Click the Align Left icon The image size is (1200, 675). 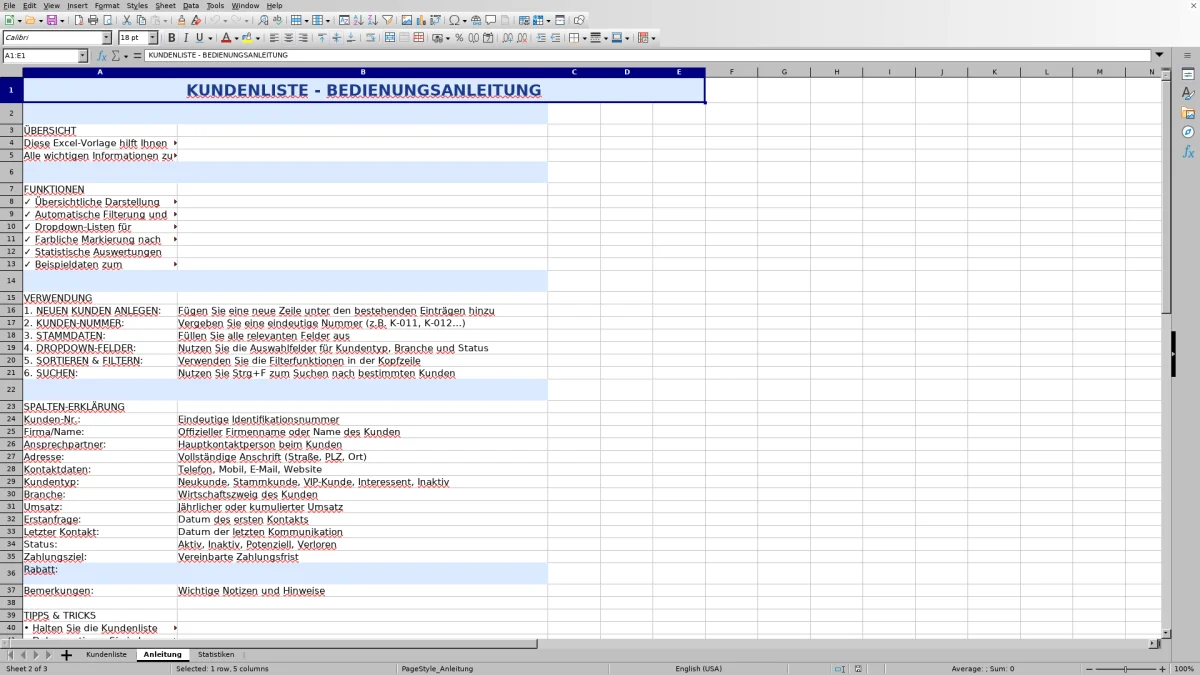click(274, 38)
